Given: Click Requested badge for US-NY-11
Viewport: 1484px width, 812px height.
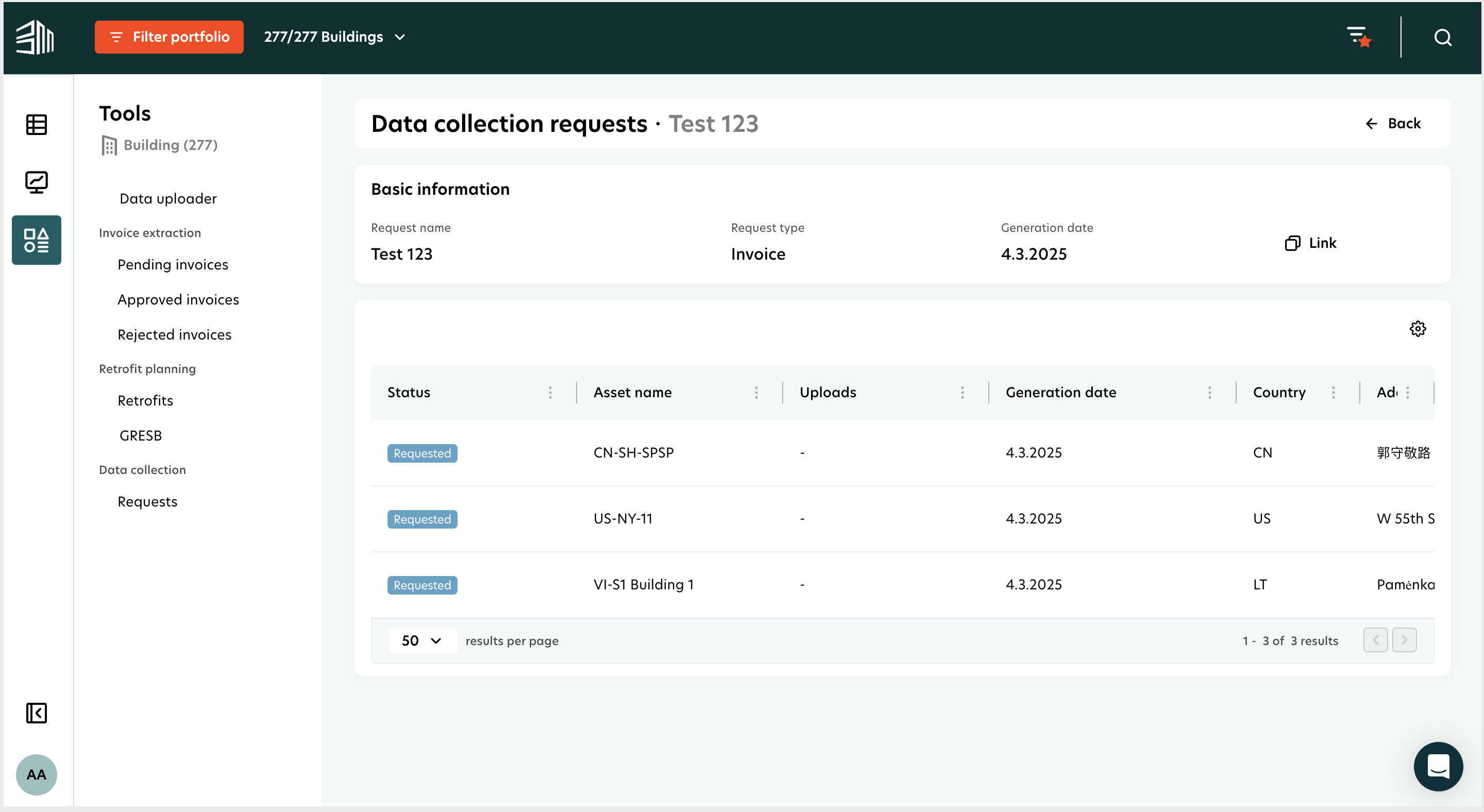Looking at the screenshot, I should [x=423, y=519].
